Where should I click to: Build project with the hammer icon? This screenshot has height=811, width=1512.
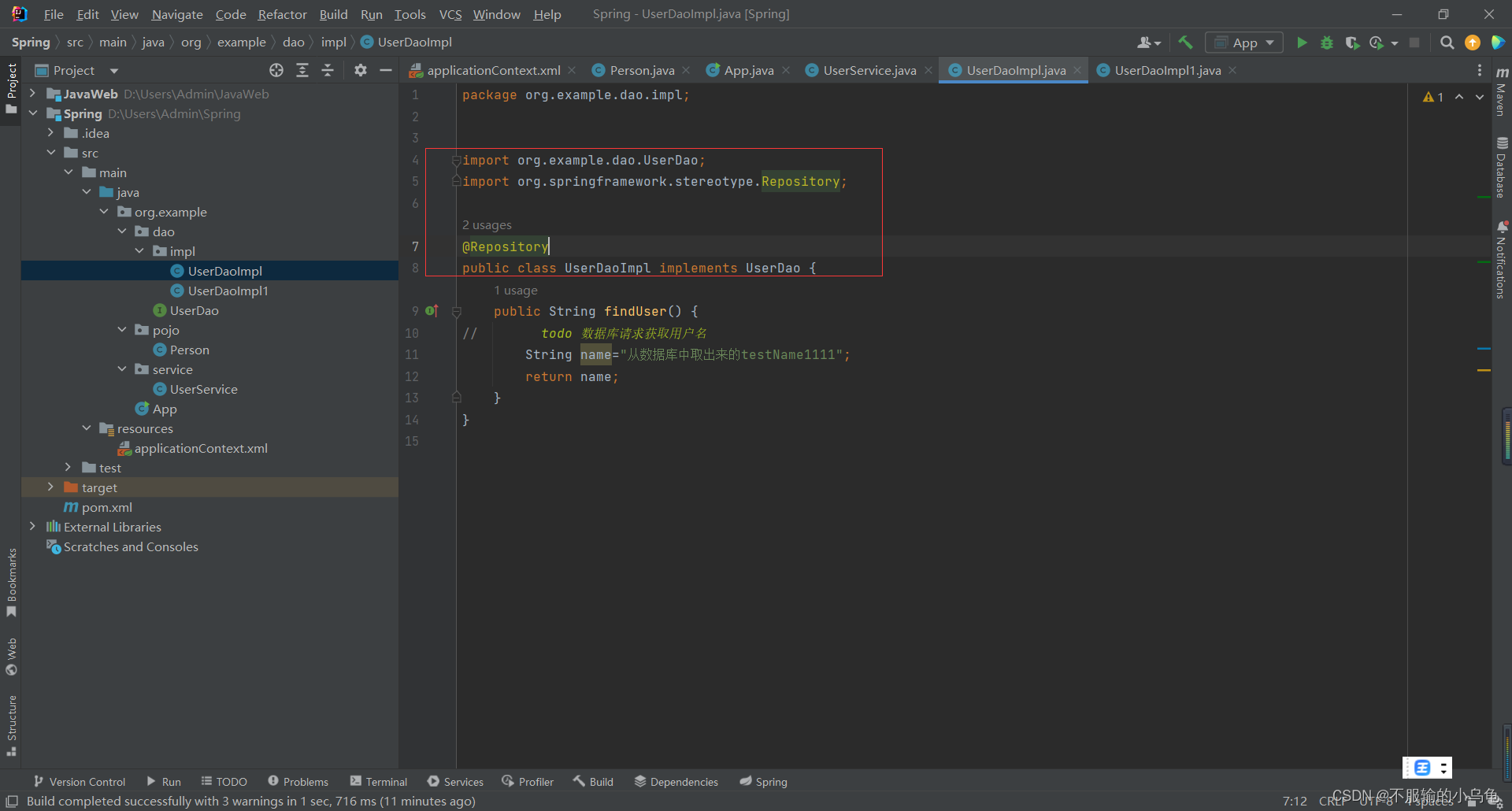[x=1185, y=43]
